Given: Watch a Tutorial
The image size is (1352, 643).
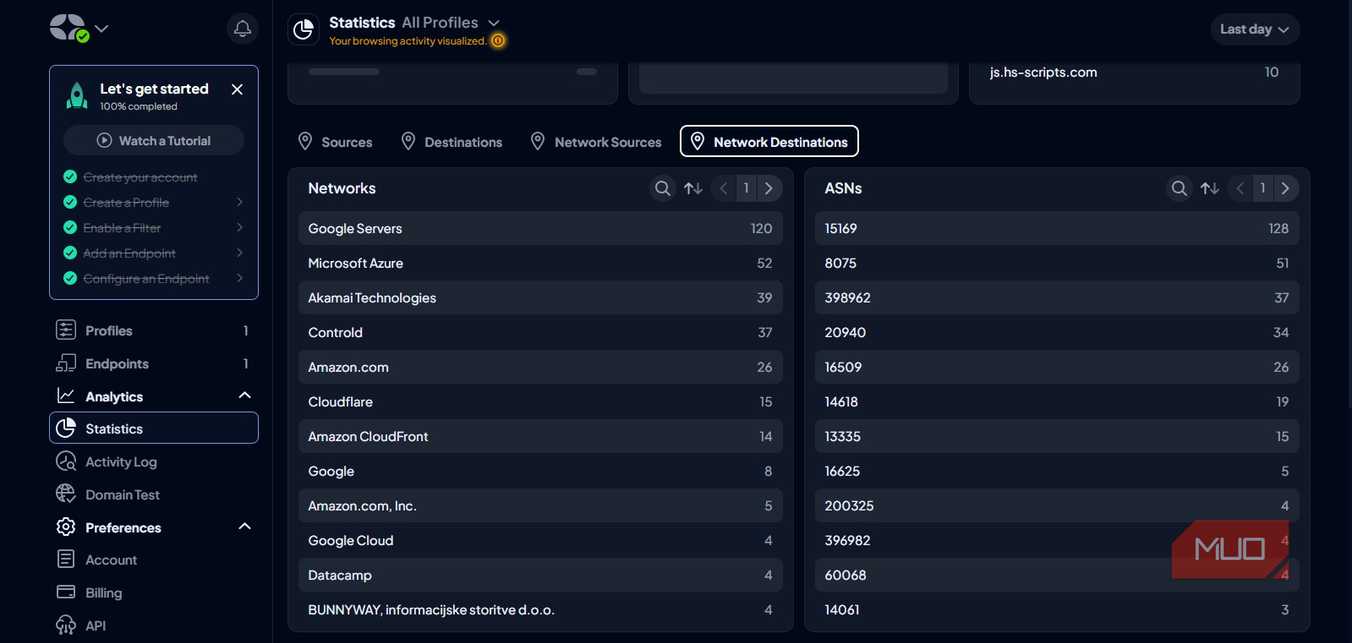Looking at the screenshot, I should [x=154, y=140].
